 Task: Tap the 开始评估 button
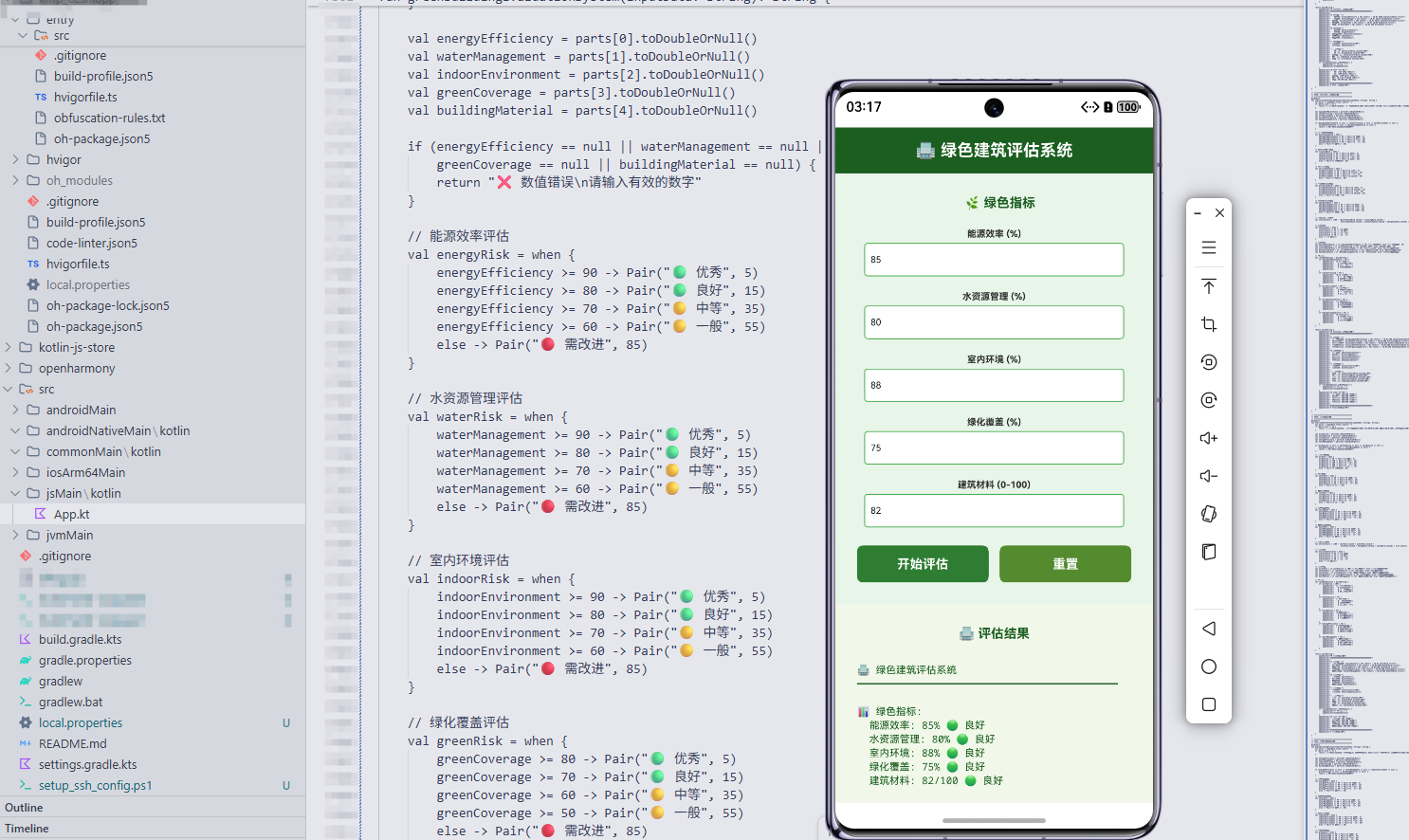[x=923, y=563]
